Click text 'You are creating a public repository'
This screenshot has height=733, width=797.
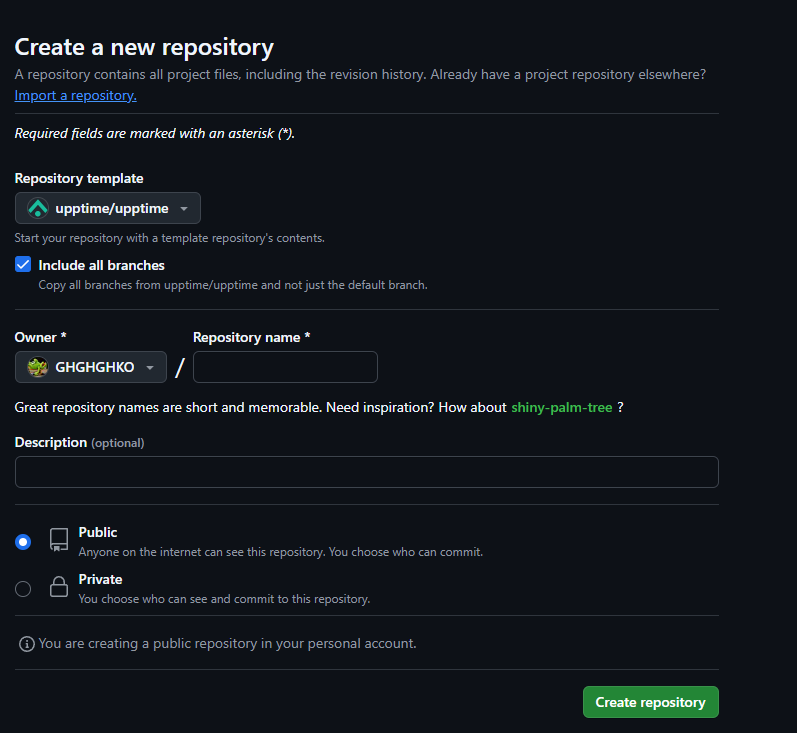coord(148,644)
